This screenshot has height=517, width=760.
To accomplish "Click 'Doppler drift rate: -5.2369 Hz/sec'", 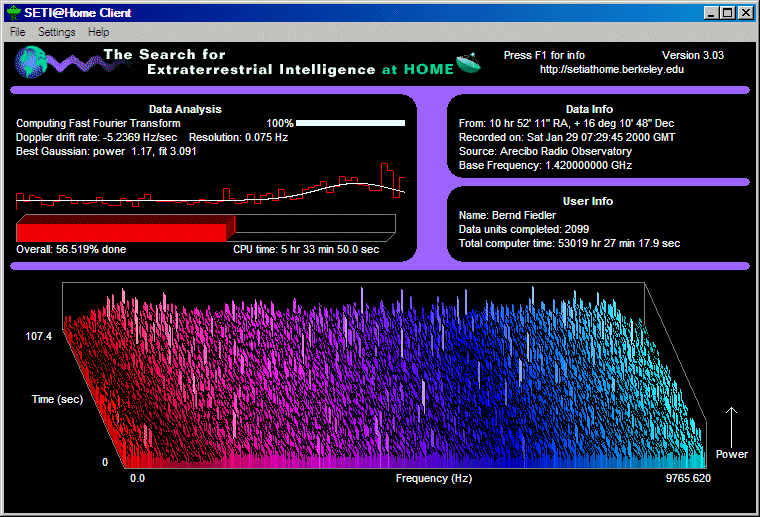I will tap(96, 137).
